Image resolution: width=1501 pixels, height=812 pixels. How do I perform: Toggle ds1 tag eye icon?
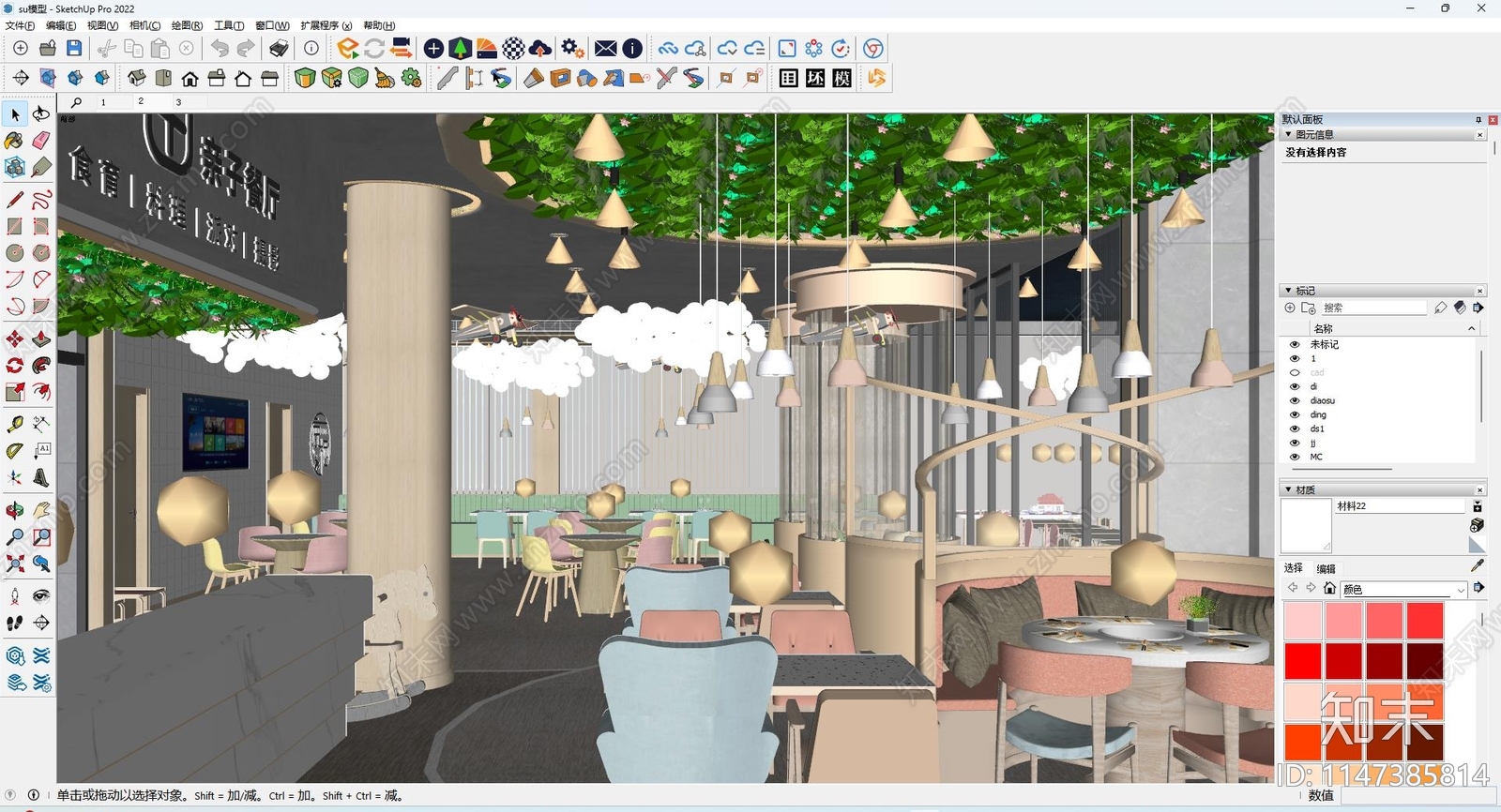tap(1295, 429)
